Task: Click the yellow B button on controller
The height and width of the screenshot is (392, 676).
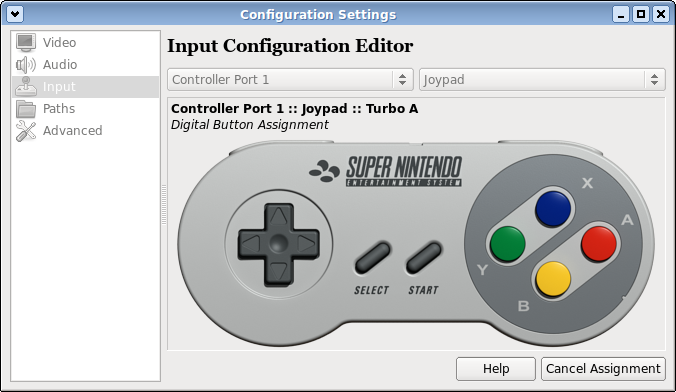Action: pyautogui.click(x=553, y=279)
